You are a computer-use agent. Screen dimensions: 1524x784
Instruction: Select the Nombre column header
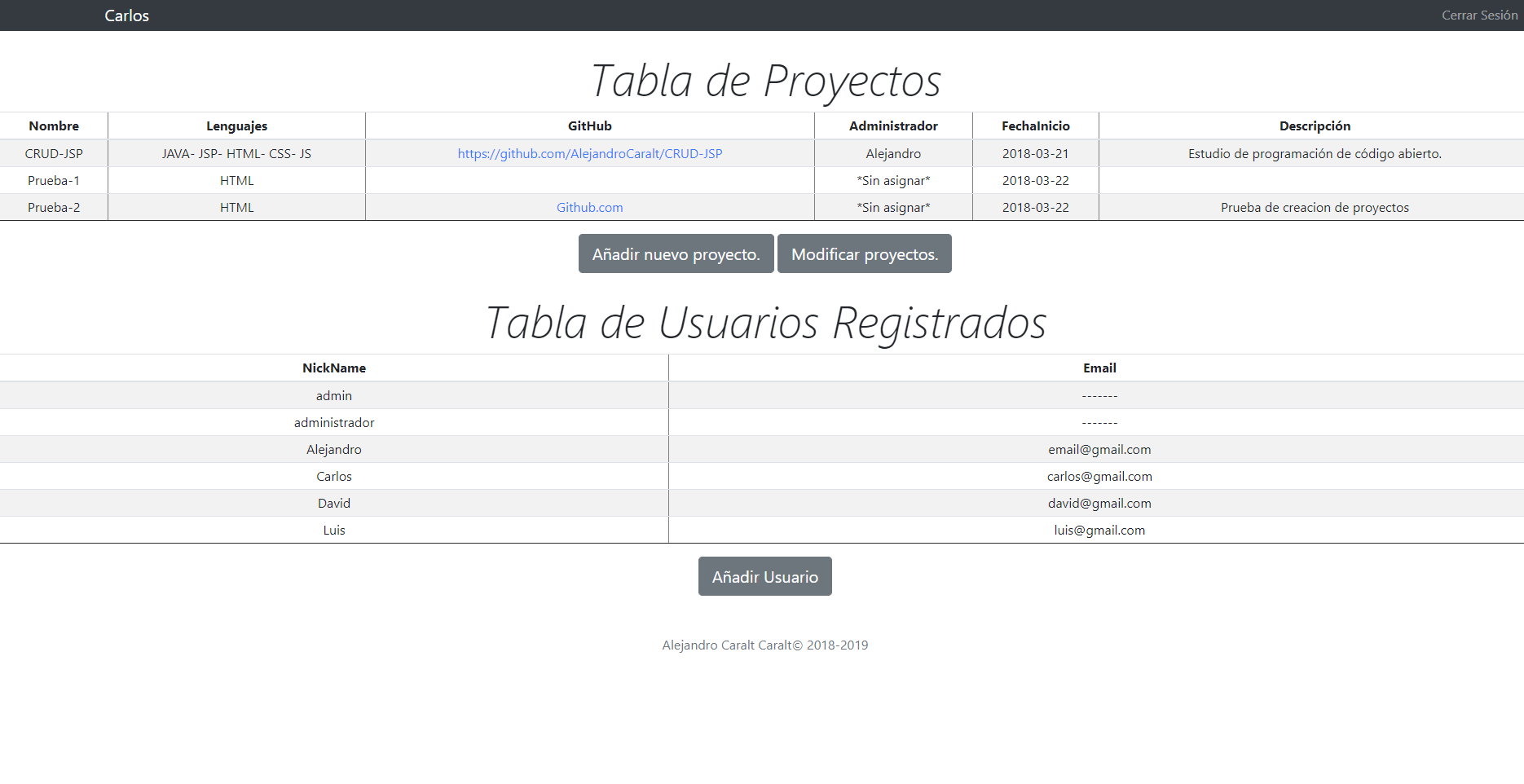point(54,126)
